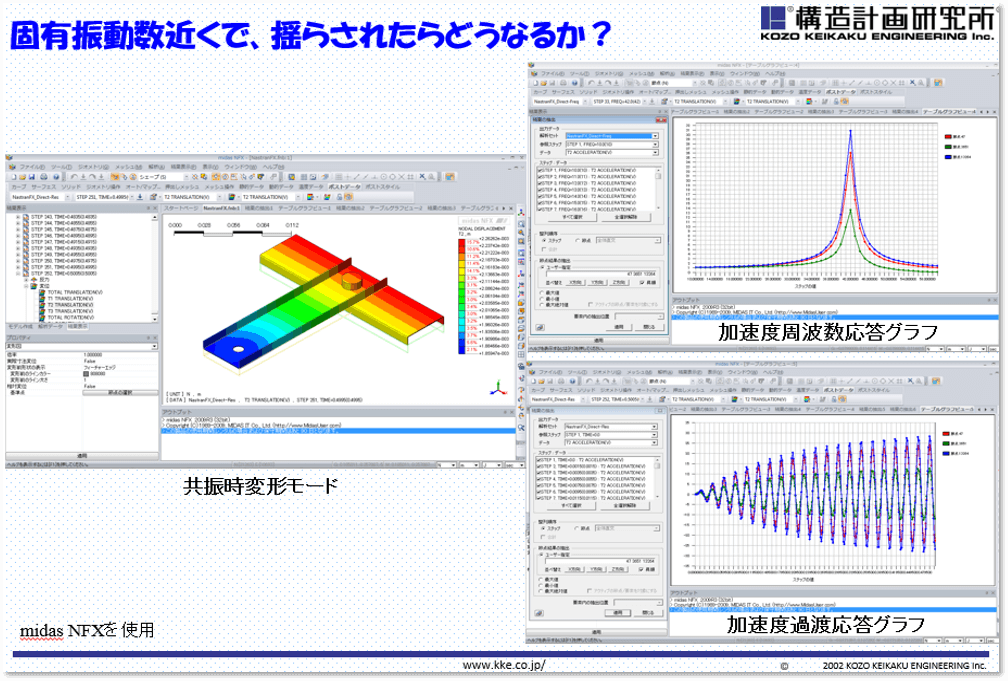
Task: Switch to 解析データ tab below result tree
Action: point(50,327)
